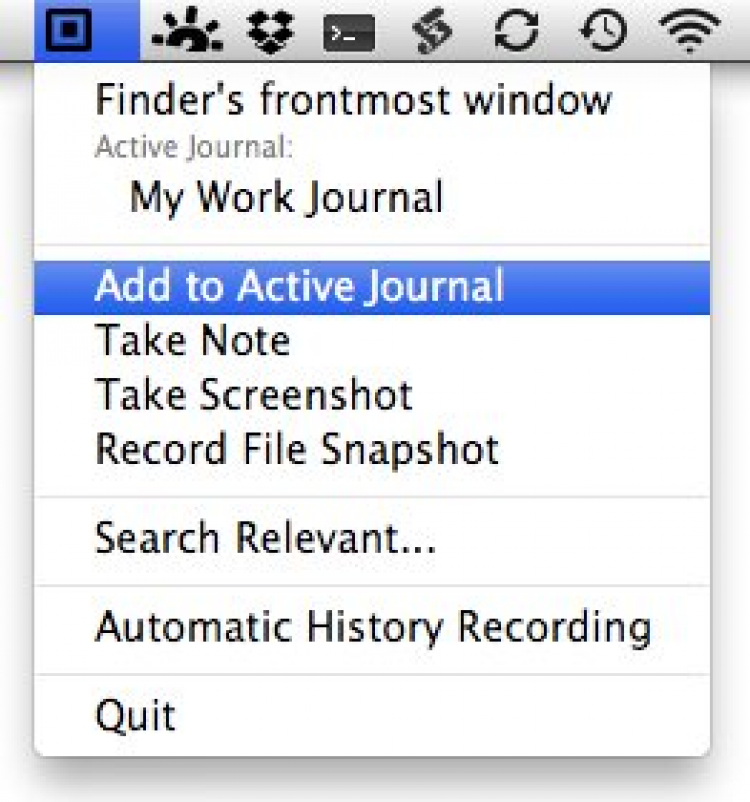Image resolution: width=750 pixels, height=802 pixels.
Task: Choose Take Screenshot from the menu
Action: click(253, 394)
